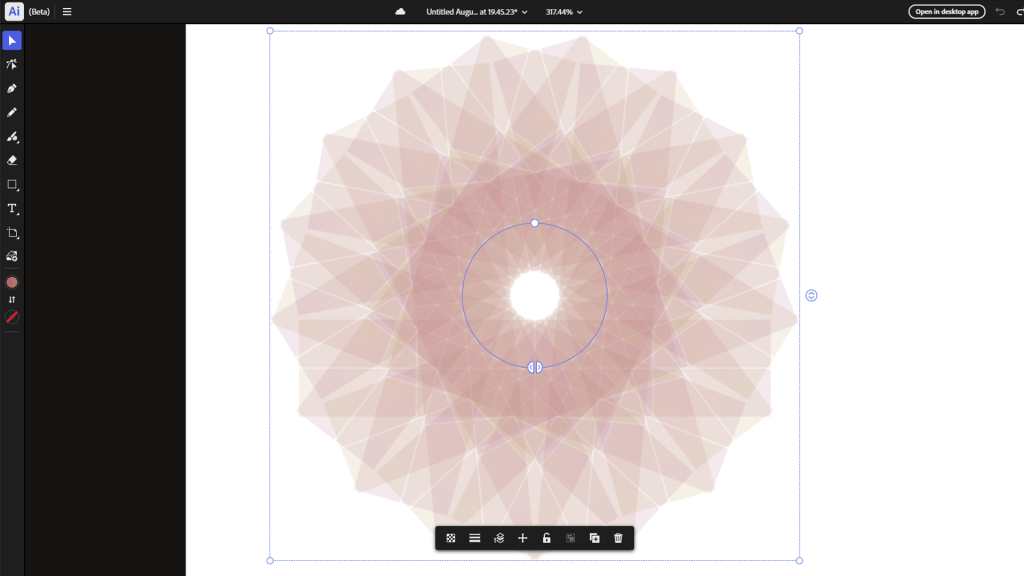Open the opacity checkerboard control
This screenshot has width=1024, height=576.
coord(451,538)
